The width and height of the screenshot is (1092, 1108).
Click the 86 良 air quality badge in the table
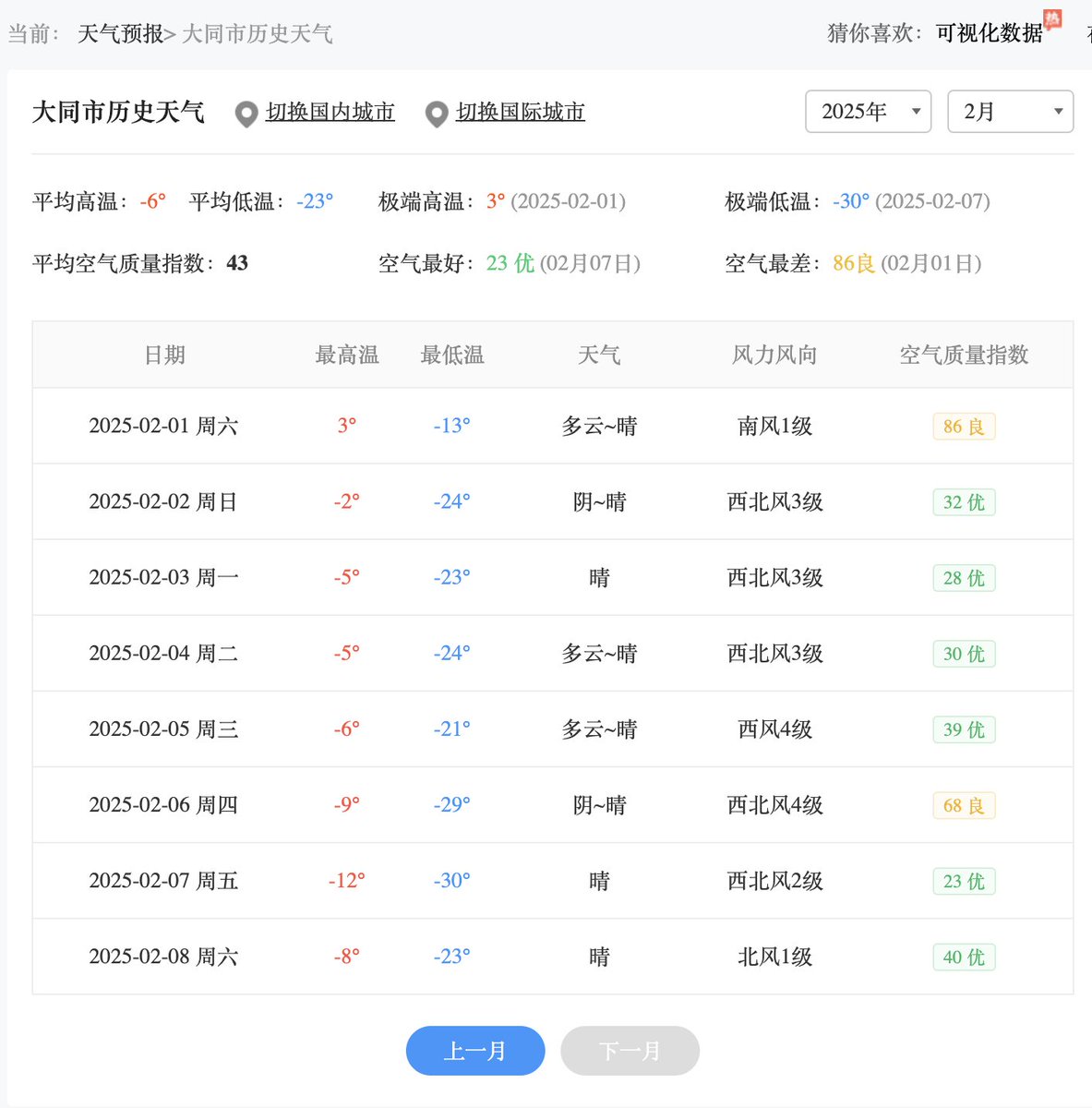[964, 427]
